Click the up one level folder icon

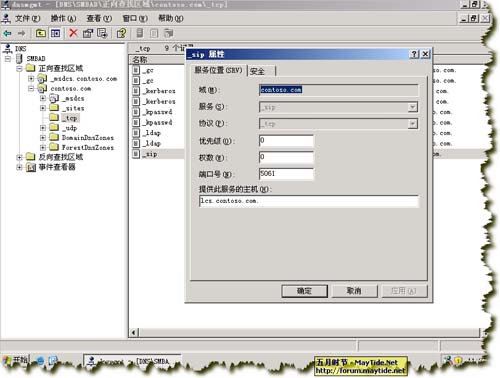coord(41,33)
